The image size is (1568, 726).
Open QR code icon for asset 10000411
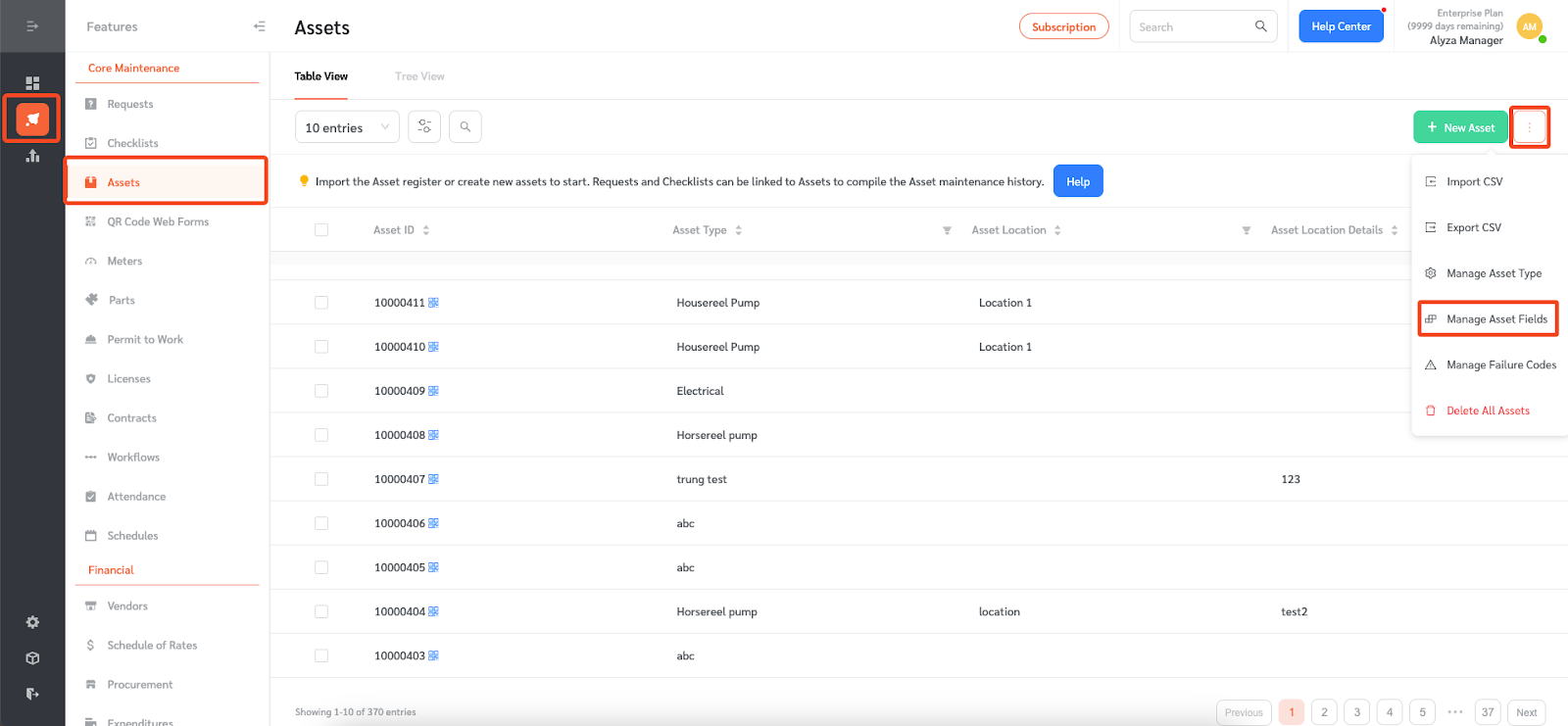[x=433, y=303]
